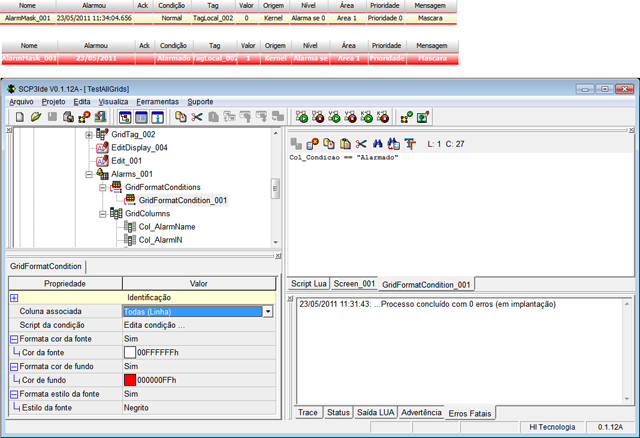This screenshot has height=438, width=640.
Task: Collapse the Formata cor de fundo property
Action: tap(14, 367)
